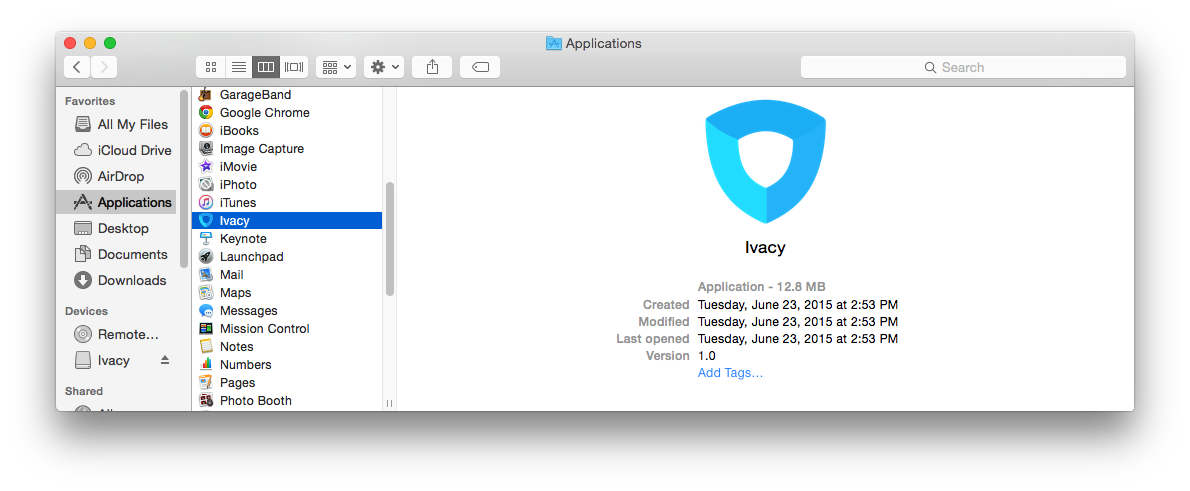Go back with the left arrow
This screenshot has height=491, width=1190.
pyautogui.click(x=77, y=67)
